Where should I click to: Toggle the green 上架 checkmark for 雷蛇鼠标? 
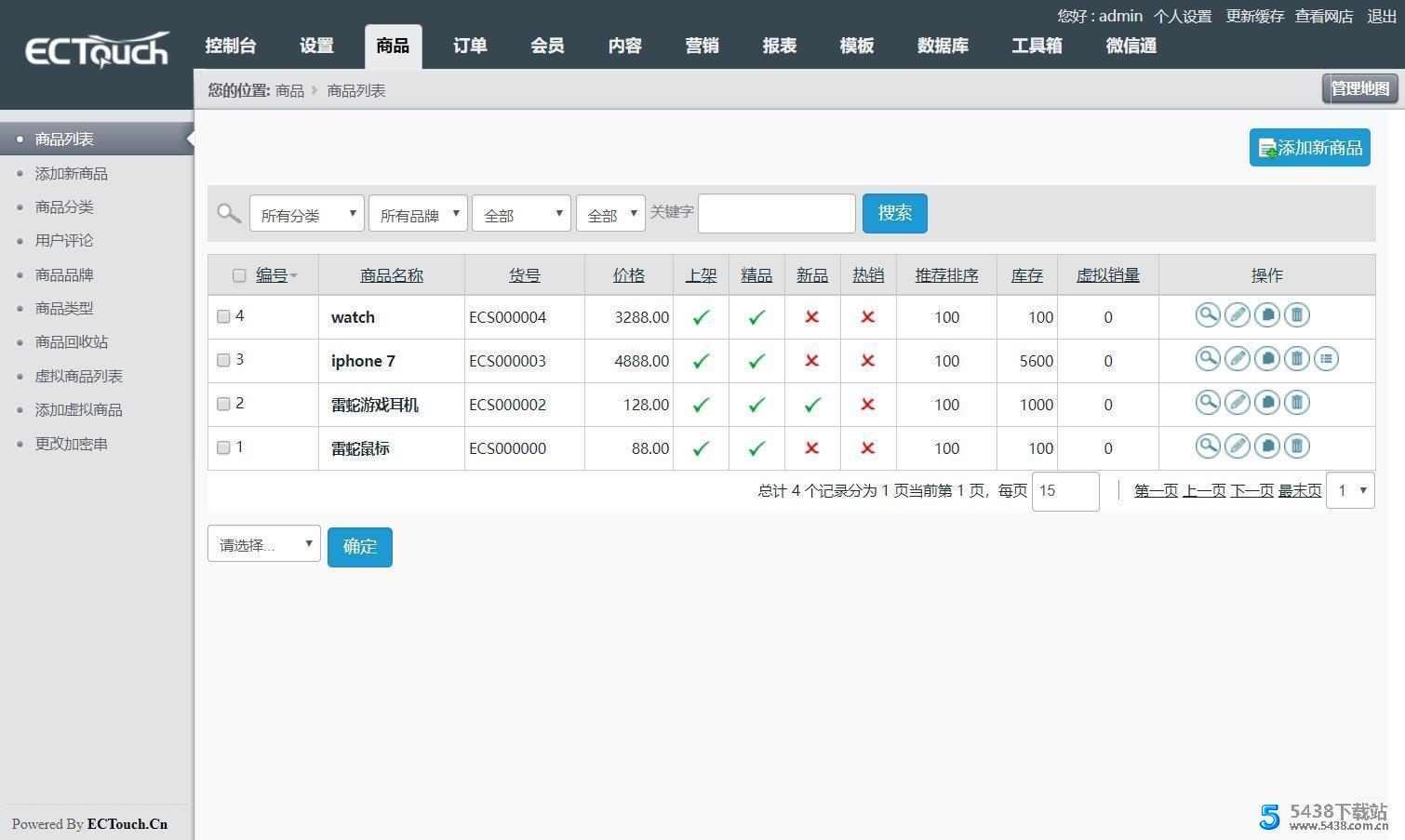tap(701, 448)
